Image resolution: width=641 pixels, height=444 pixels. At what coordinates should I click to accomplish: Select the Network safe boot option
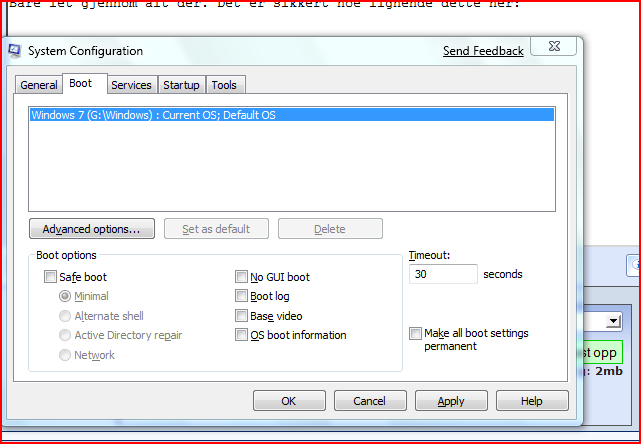(65, 355)
